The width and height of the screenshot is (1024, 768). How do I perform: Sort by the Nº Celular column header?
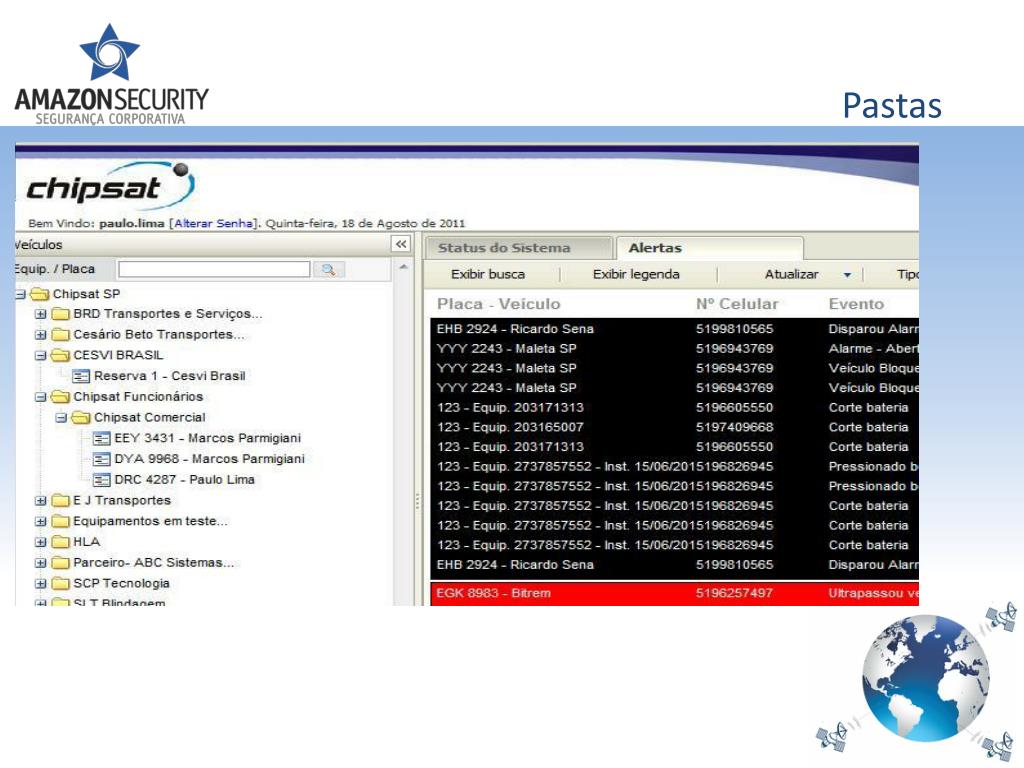[737, 304]
